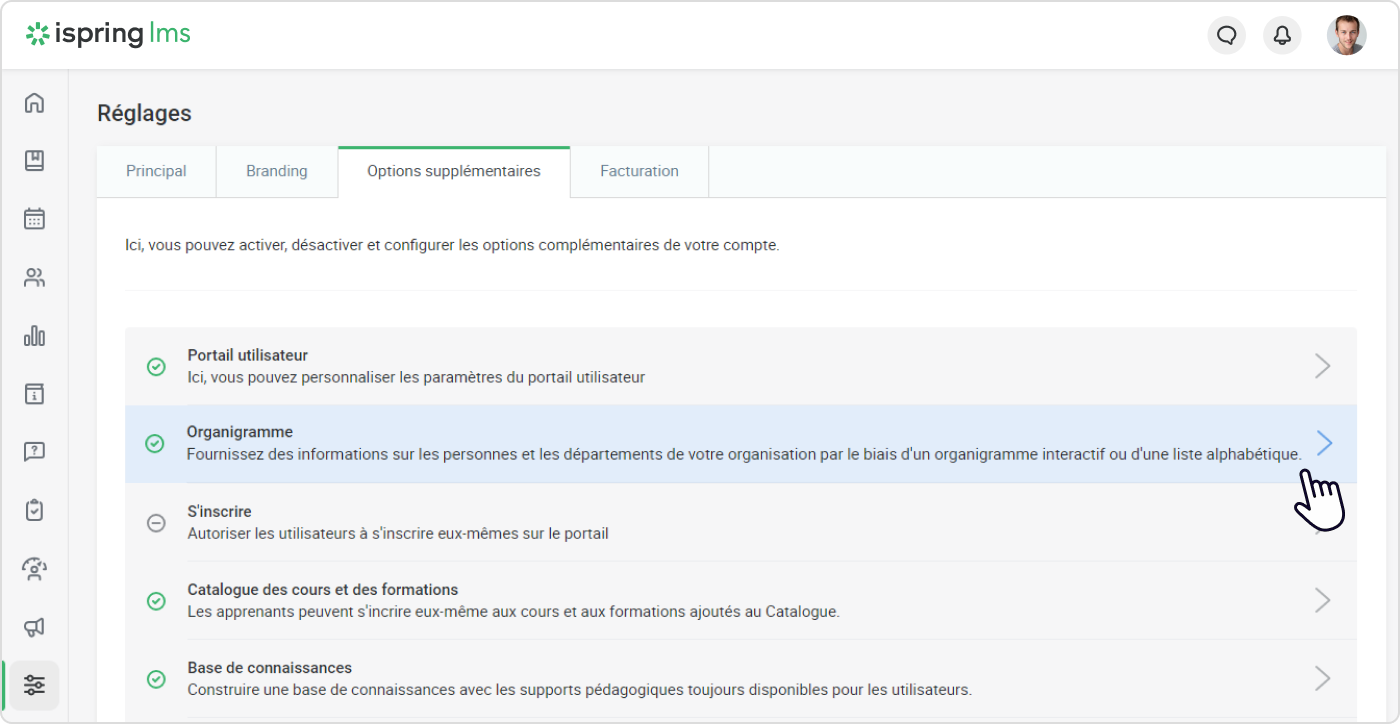
Task: Enable S'inscrire by clicking its status circle
Action: (156, 522)
